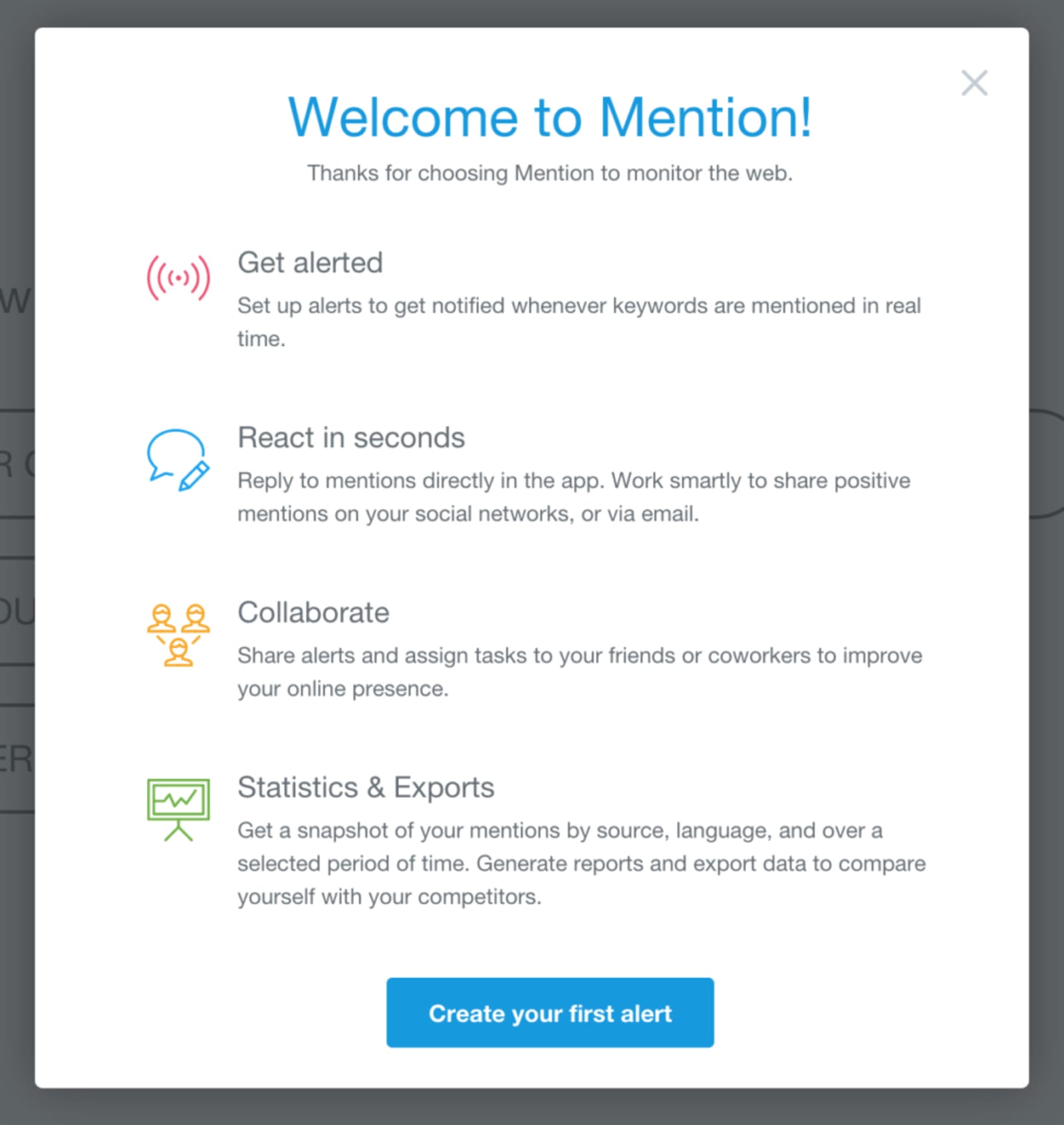
Task: Click the React in seconds heading
Action: (x=351, y=438)
